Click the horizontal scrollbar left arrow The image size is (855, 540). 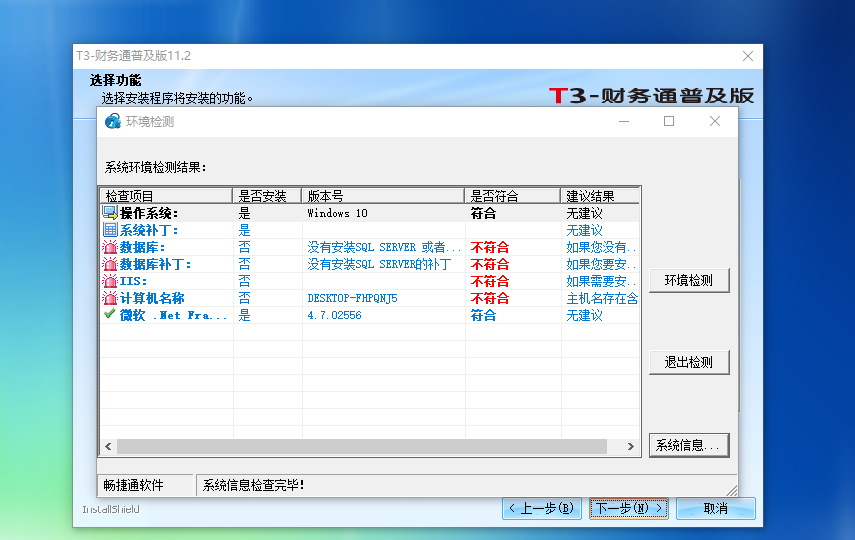(x=108, y=446)
